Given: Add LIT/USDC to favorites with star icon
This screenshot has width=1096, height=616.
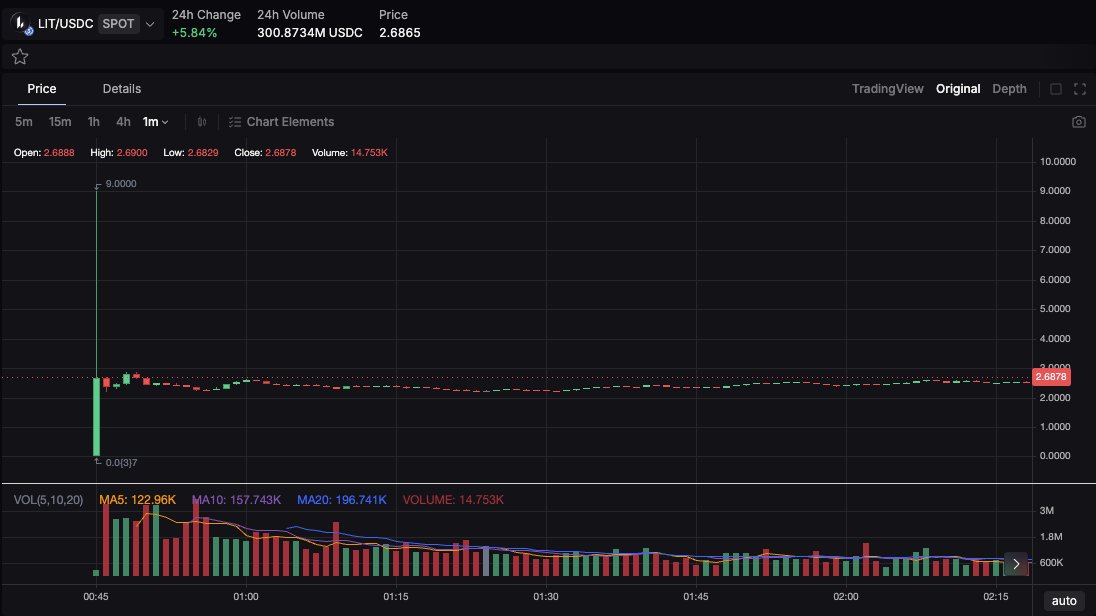Looking at the screenshot, I should pyautogui.click(x=20, y=57).
